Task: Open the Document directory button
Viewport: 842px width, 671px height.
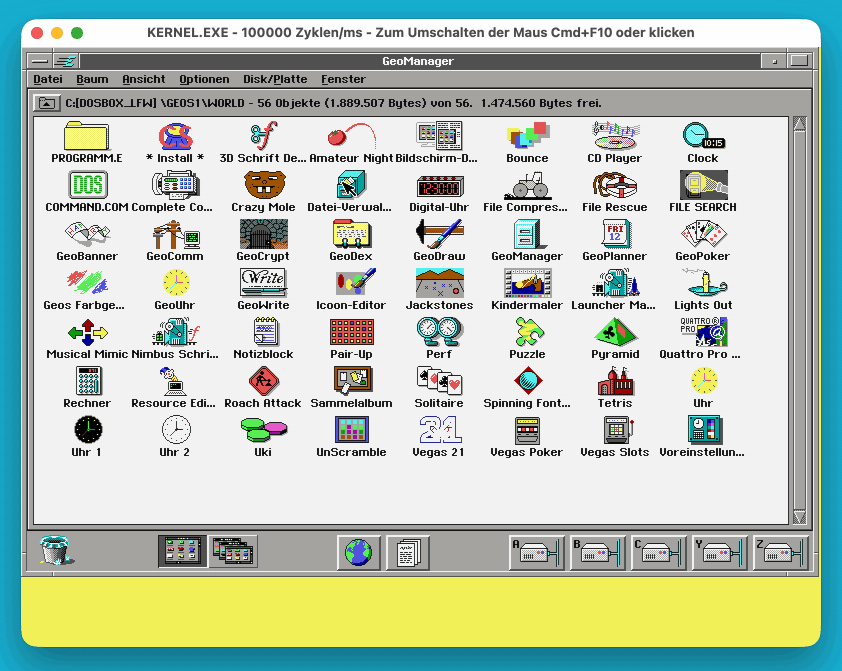Action: click(x=408, y=552)
